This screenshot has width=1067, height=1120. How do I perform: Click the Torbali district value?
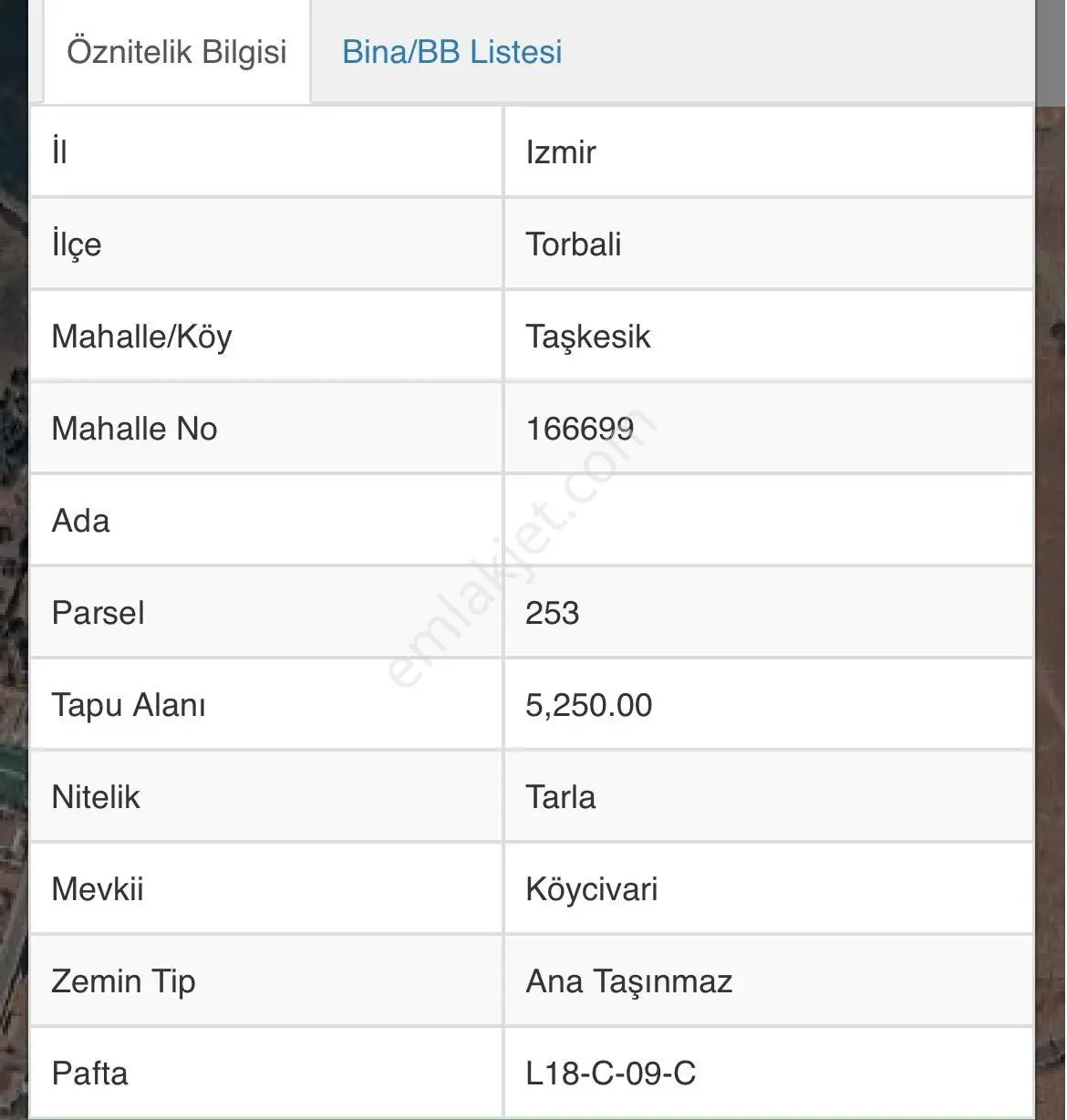(573, 244)
